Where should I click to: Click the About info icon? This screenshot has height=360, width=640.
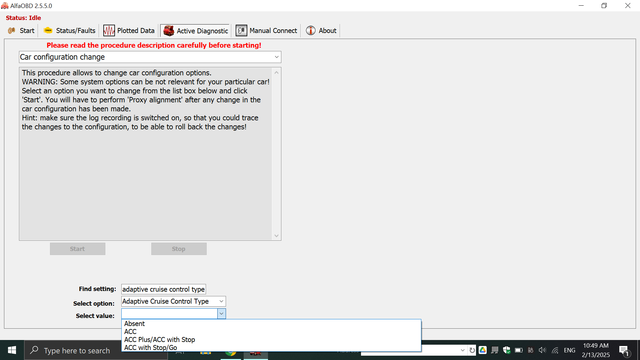311,31
